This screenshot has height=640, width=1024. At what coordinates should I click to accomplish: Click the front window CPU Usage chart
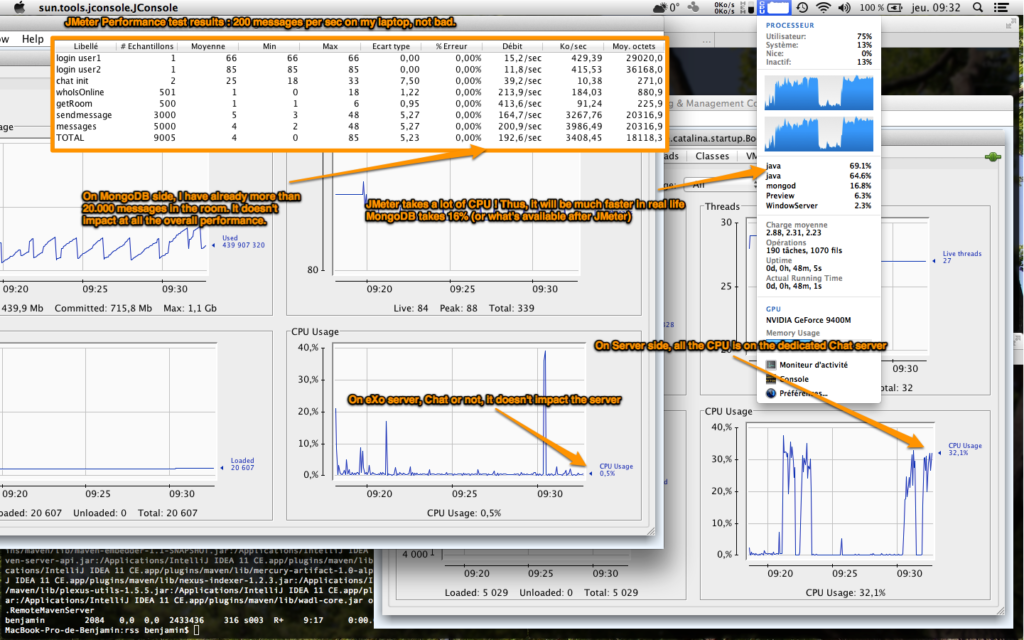point(459,410)
